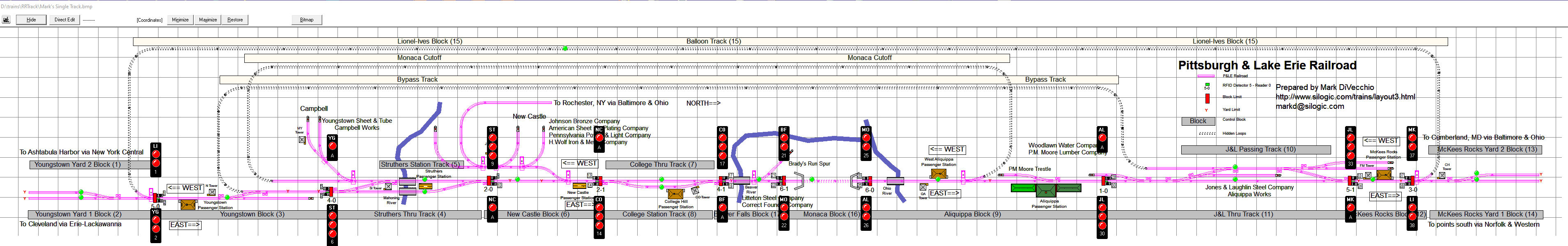Select College Thru Track (7) bar

(660, 164)
